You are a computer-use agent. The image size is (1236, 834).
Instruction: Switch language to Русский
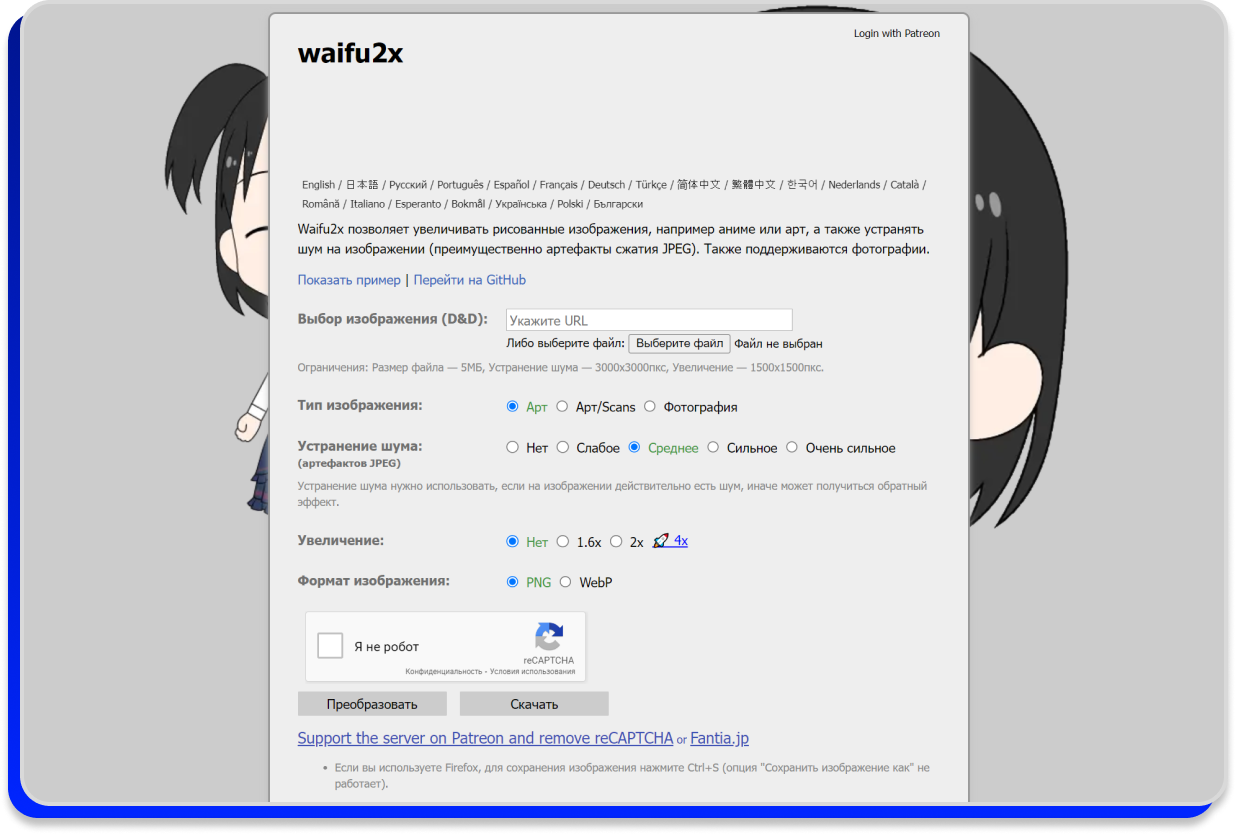pyautogui.click(x=408, y=185)
